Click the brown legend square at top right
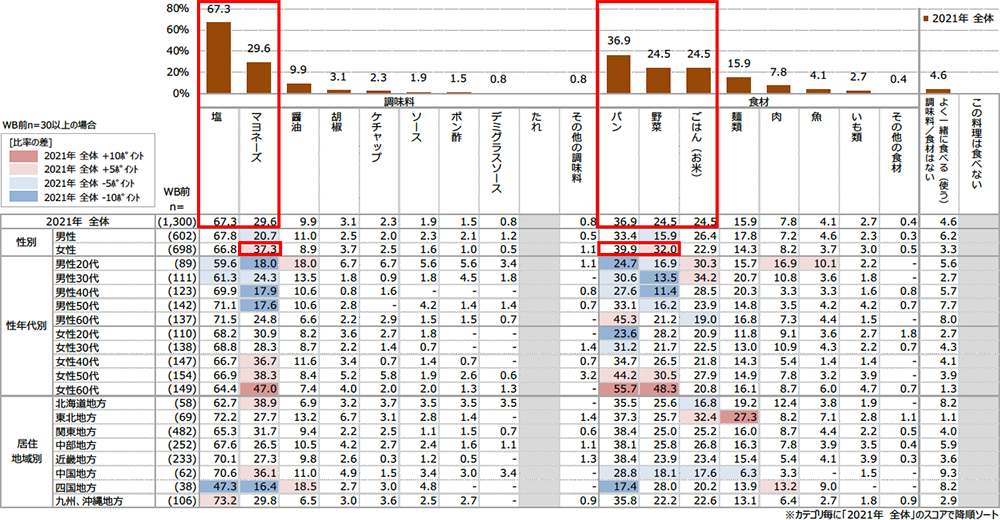Viewport: 1000px width, 520px height. [925, 18]
